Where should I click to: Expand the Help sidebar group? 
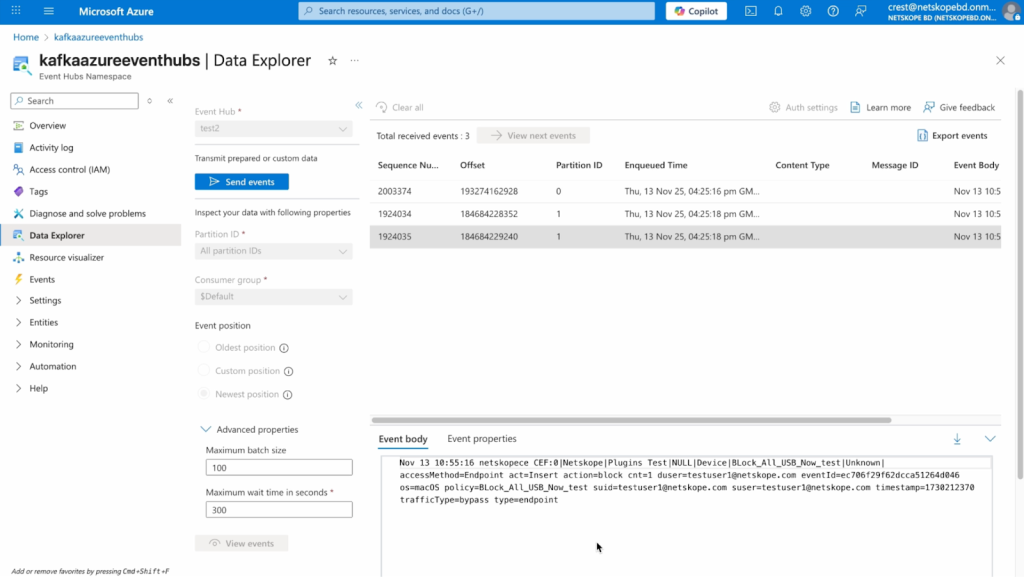pos(18,388)
